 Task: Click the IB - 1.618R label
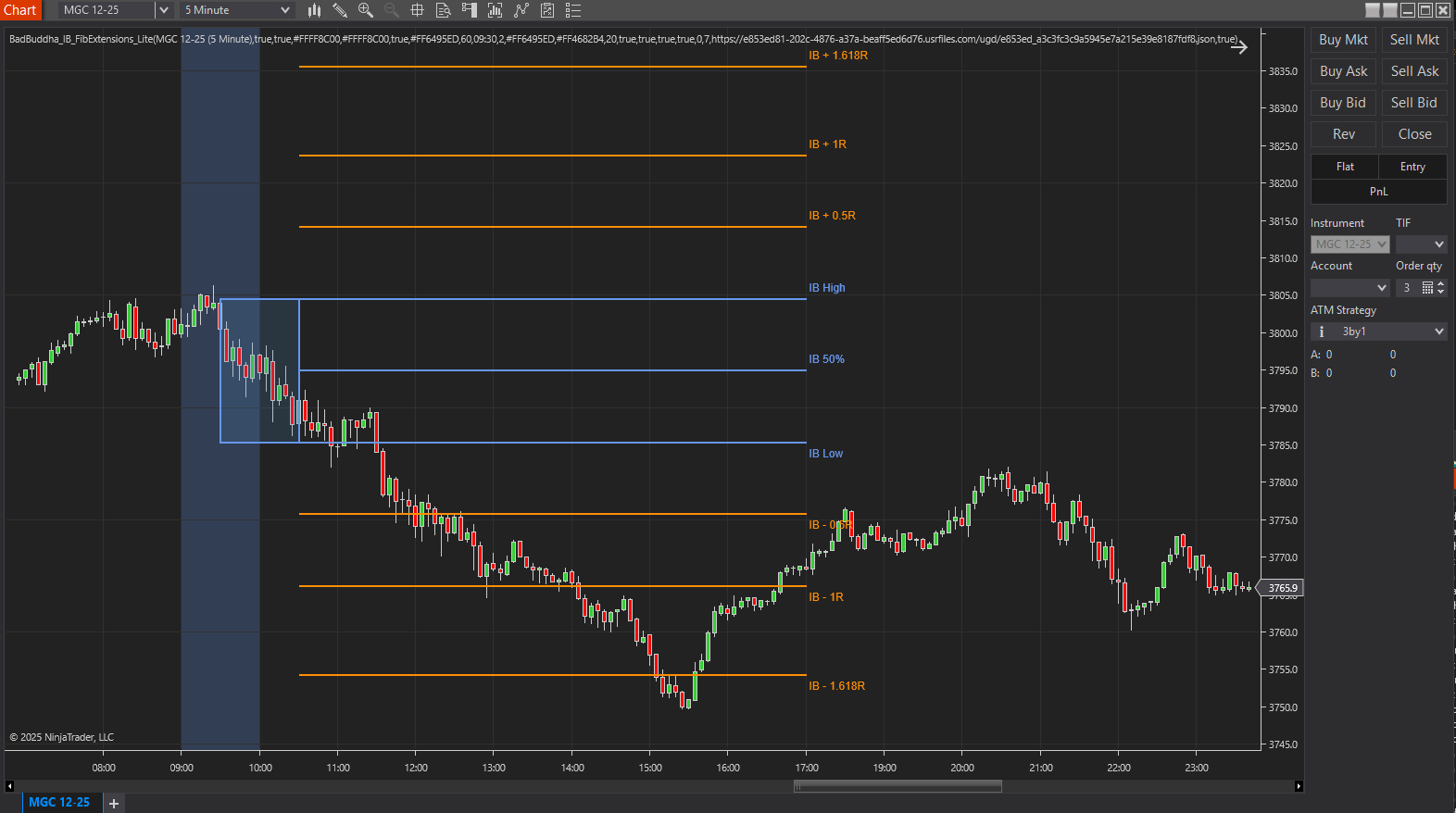836,686
